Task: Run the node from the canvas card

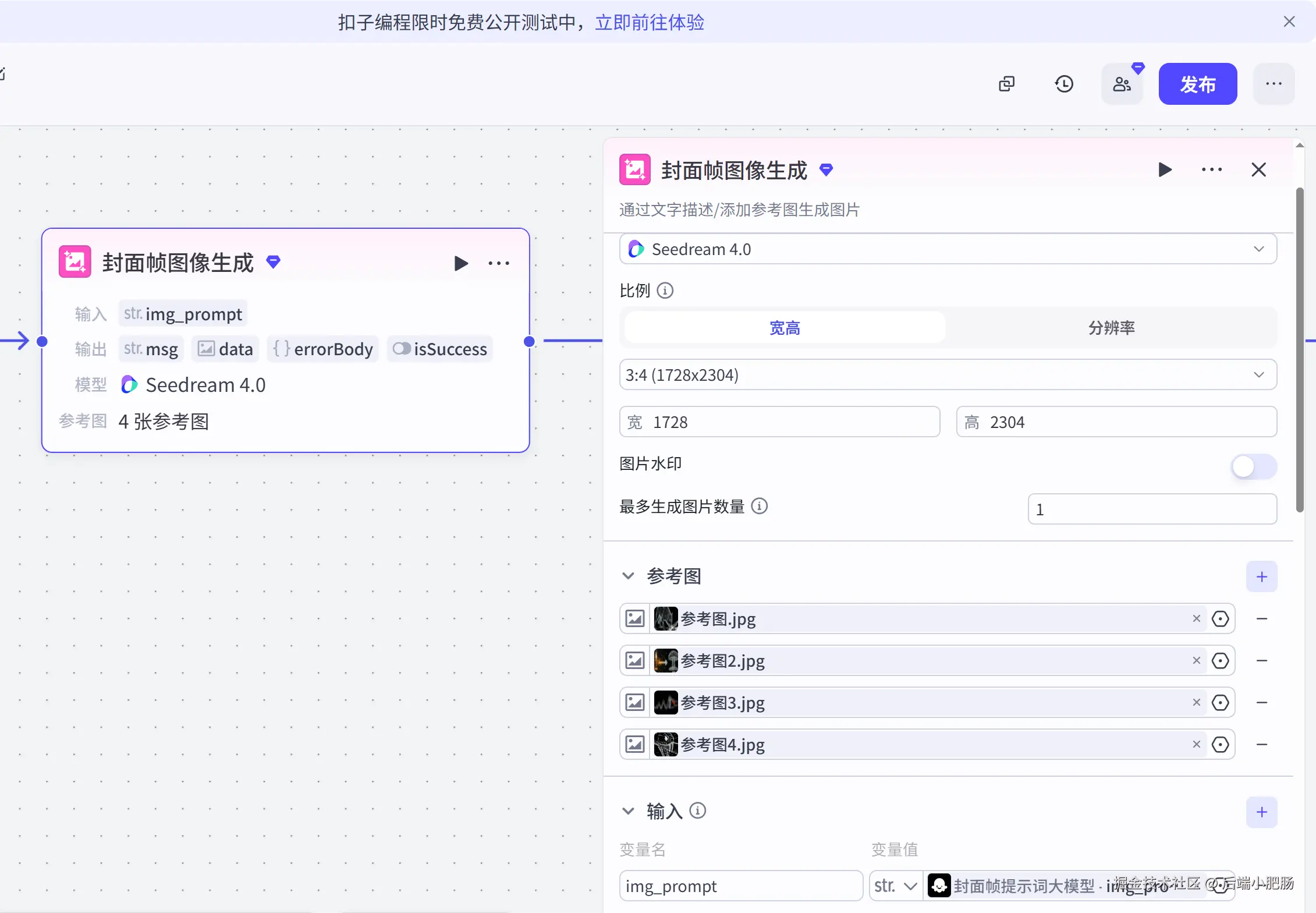Action: click(x=460, y=263)
